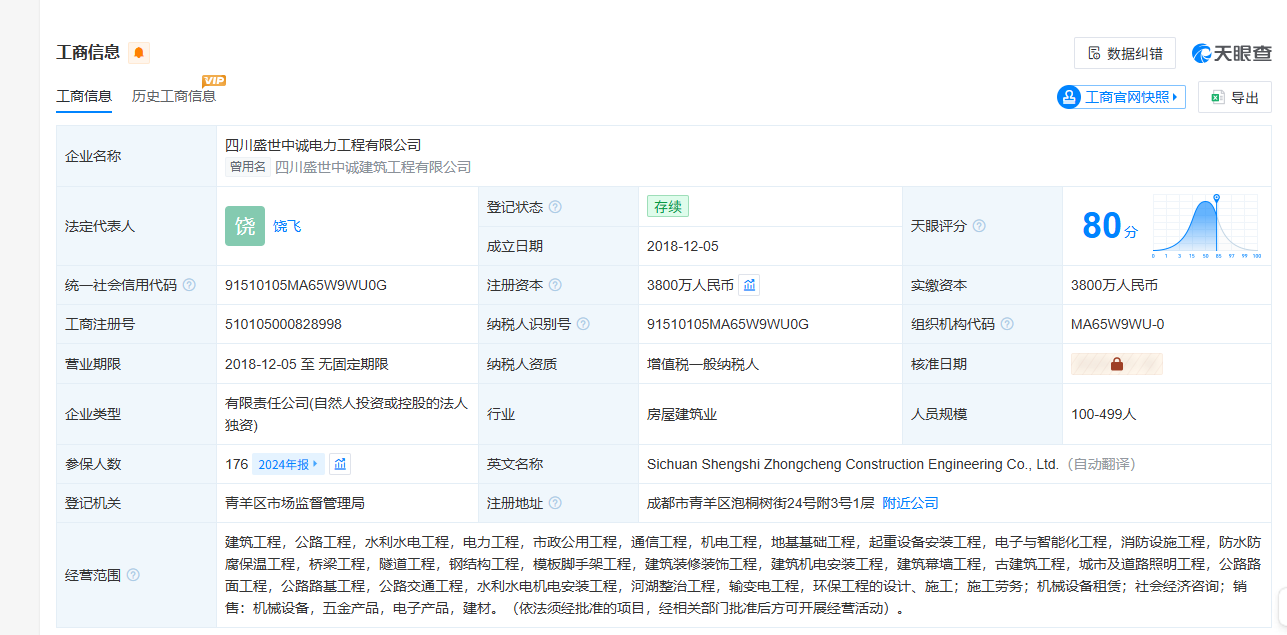Switch to the 历史工商信息 tab
1287x635 pixels.
(174, 96)
